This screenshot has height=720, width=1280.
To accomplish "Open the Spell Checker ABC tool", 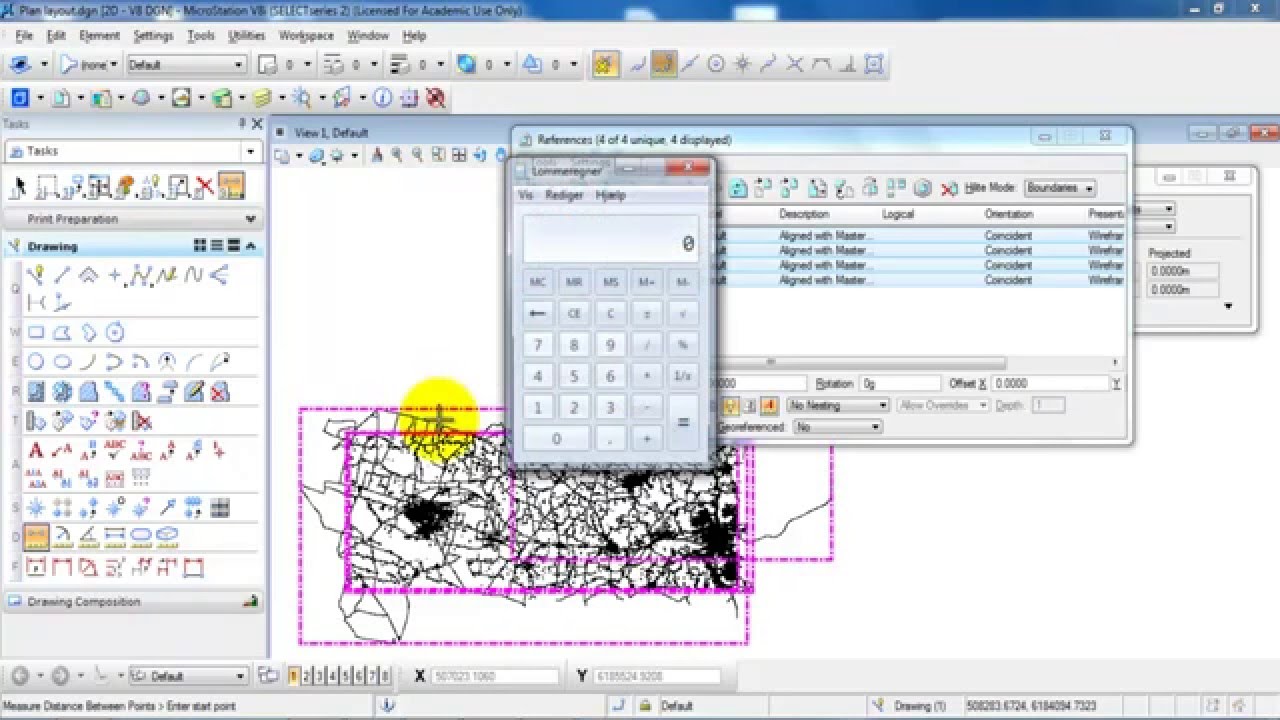I will pos(115,450).
